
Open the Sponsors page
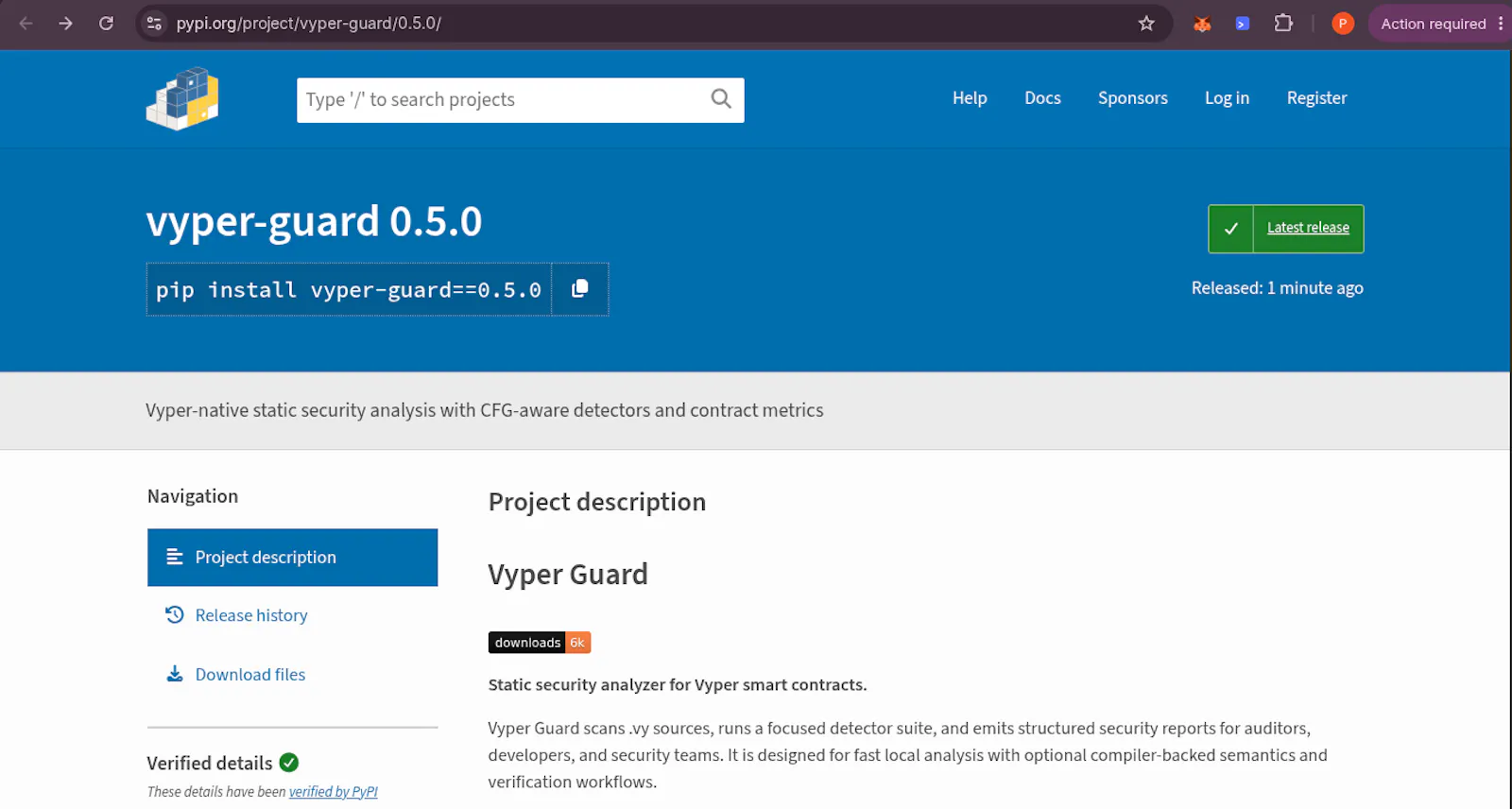coord(1133,98)
